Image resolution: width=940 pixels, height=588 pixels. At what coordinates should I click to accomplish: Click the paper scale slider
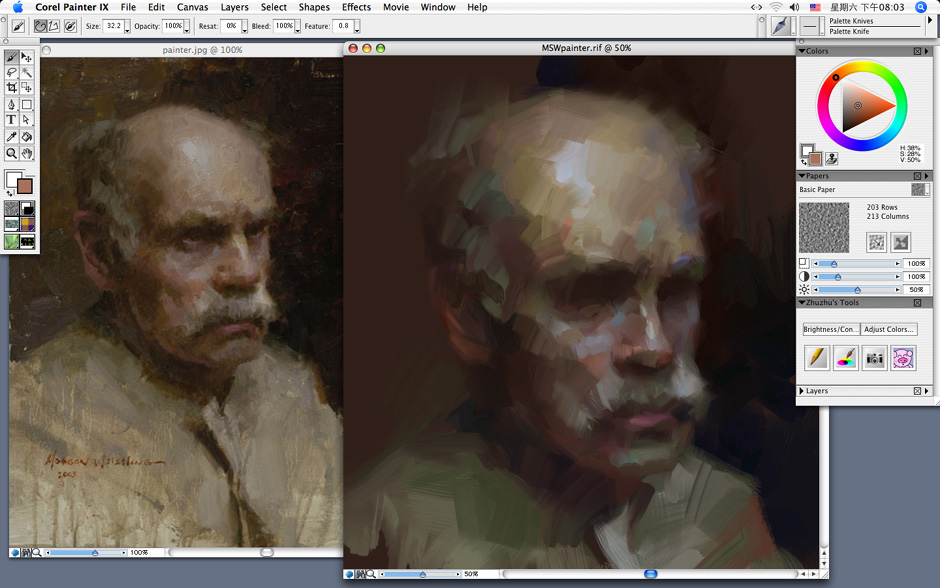coord(857,264)
